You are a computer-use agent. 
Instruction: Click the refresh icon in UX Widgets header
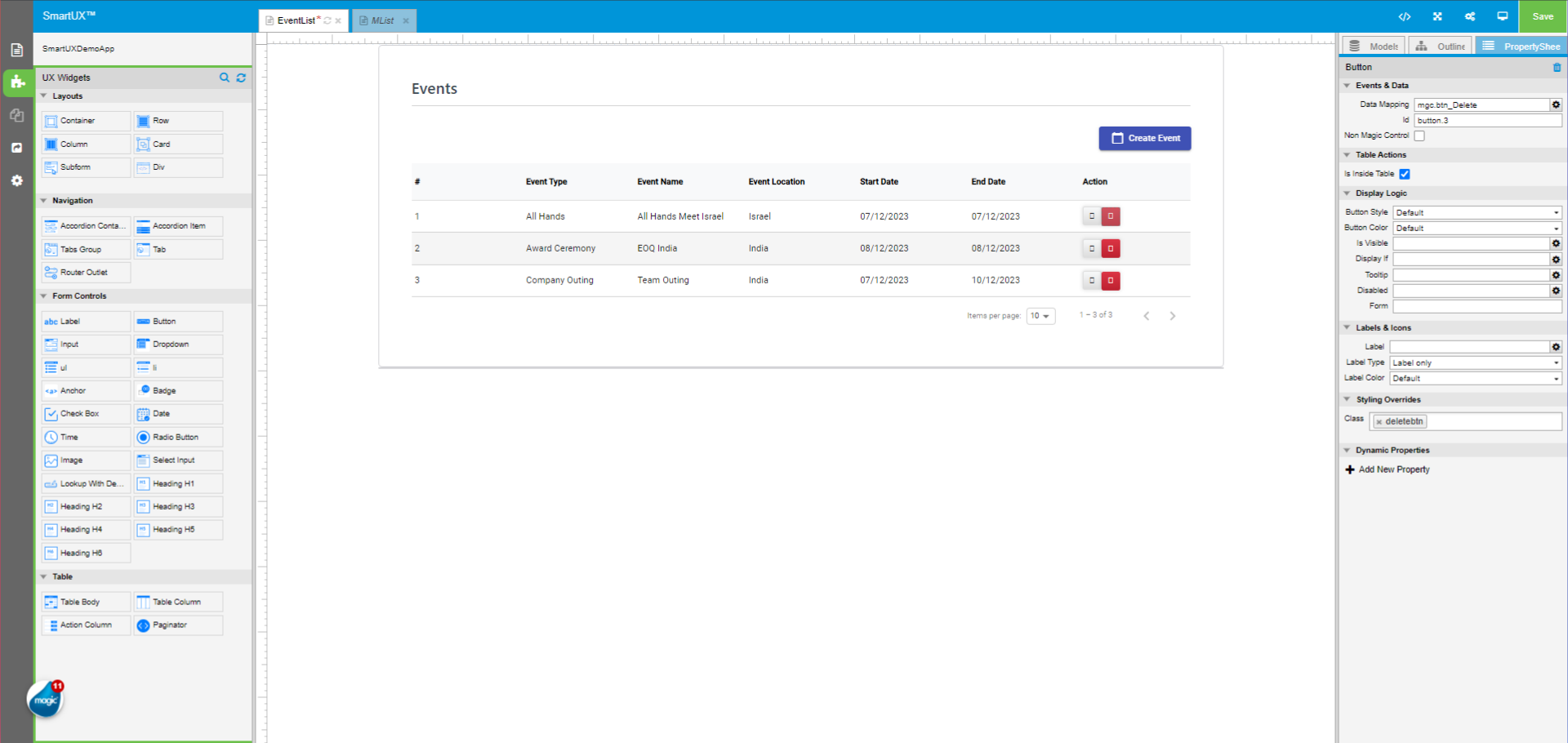[241, 78]
